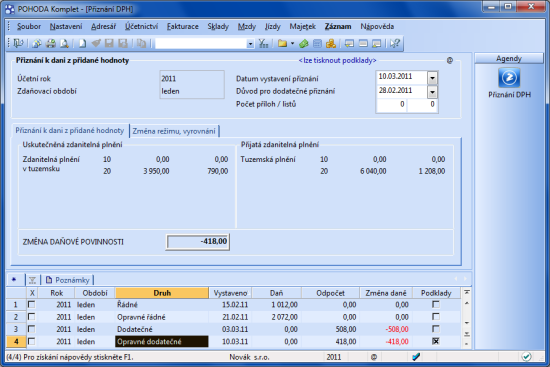
Task: Click table scrollbar up arrow
Action: (467, 303)
